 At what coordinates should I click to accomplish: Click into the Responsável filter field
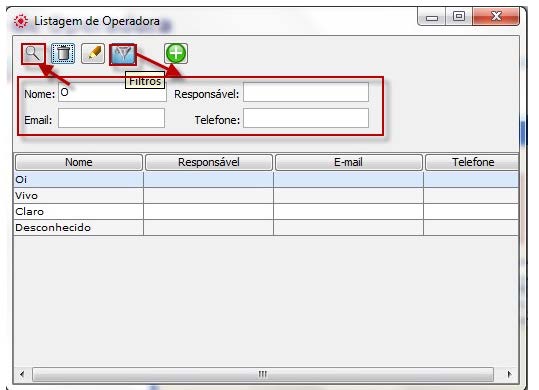click(x=306, y=92)
